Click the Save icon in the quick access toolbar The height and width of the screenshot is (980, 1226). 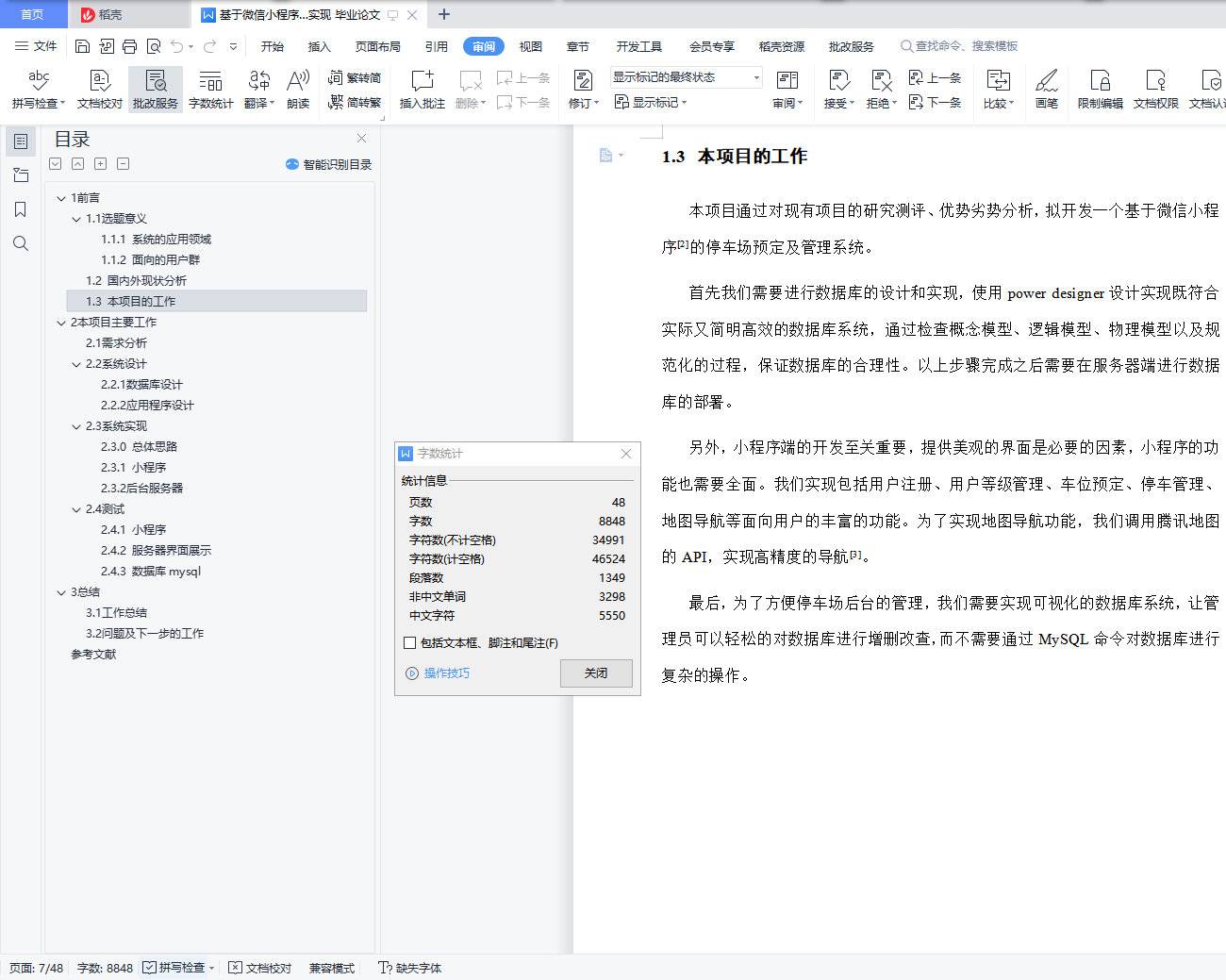(82, 46)
